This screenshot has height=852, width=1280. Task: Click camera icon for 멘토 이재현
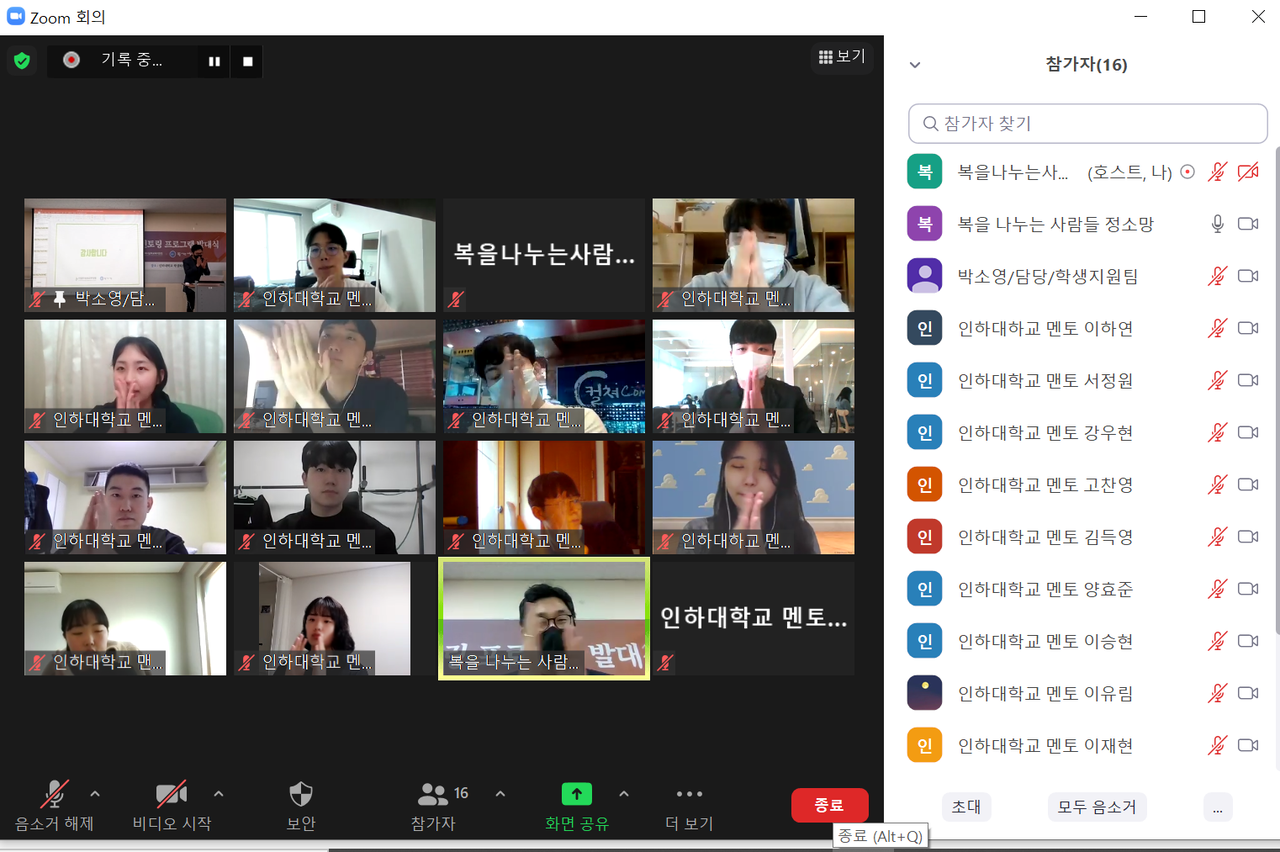point(1248,745)
